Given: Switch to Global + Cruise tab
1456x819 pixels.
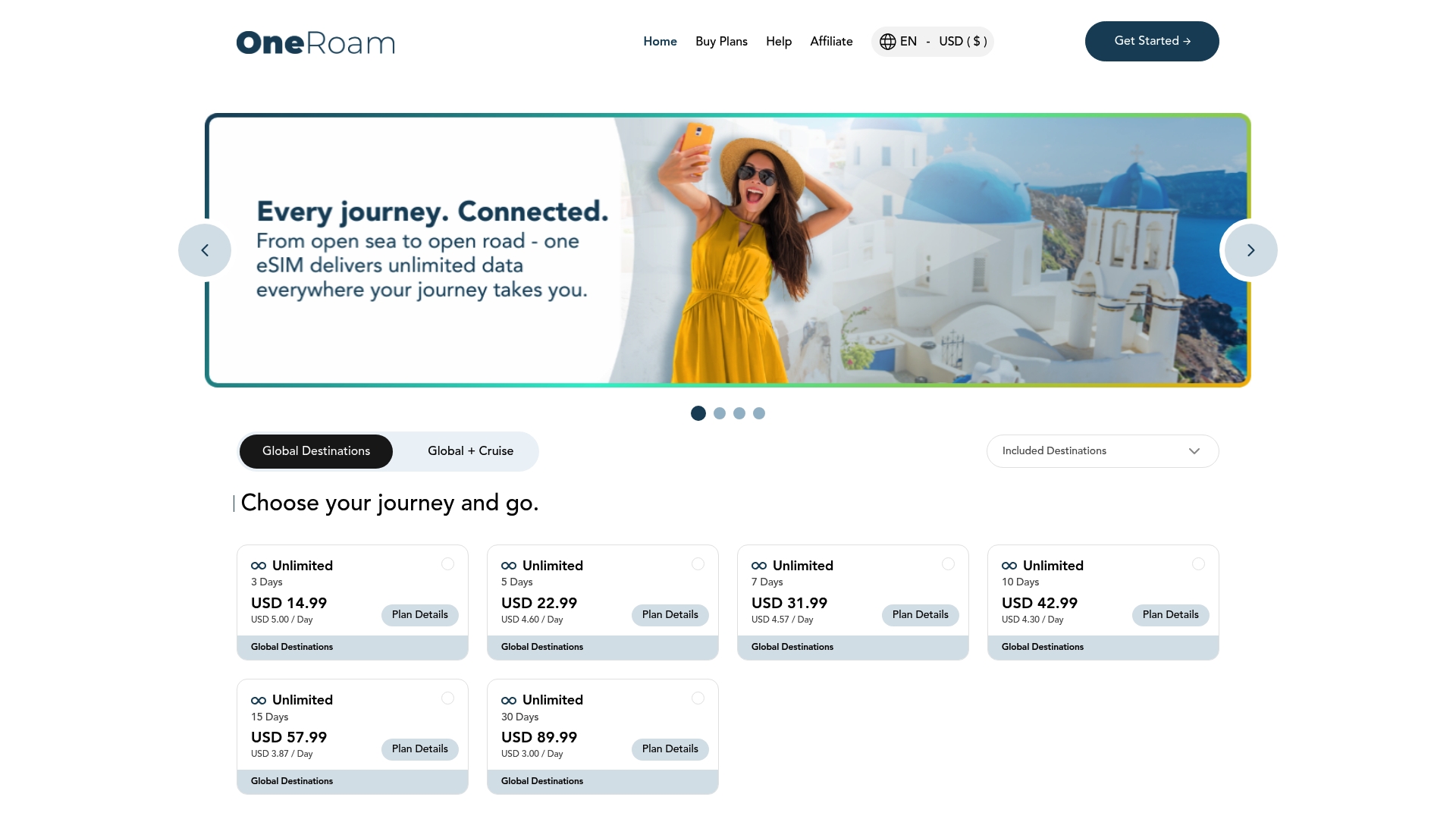Looking at the screenshot, I should point(470,451).
